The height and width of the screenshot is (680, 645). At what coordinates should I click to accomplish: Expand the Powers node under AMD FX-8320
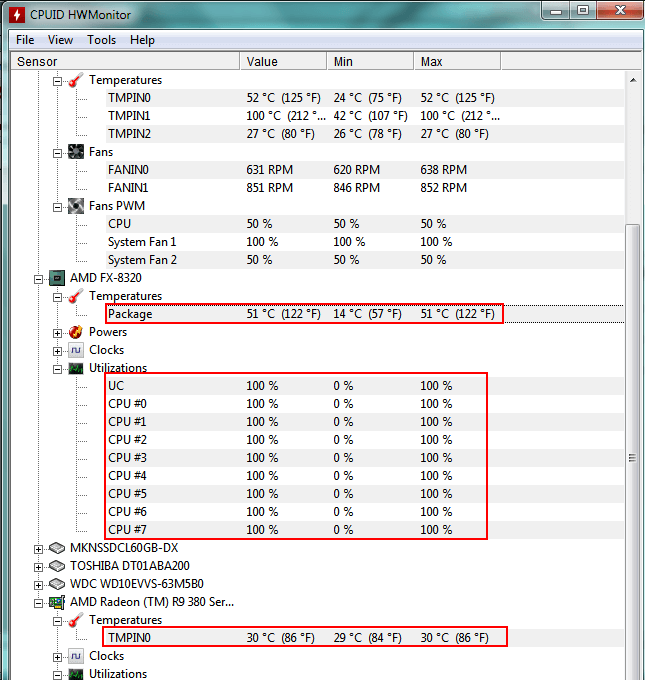57,333
